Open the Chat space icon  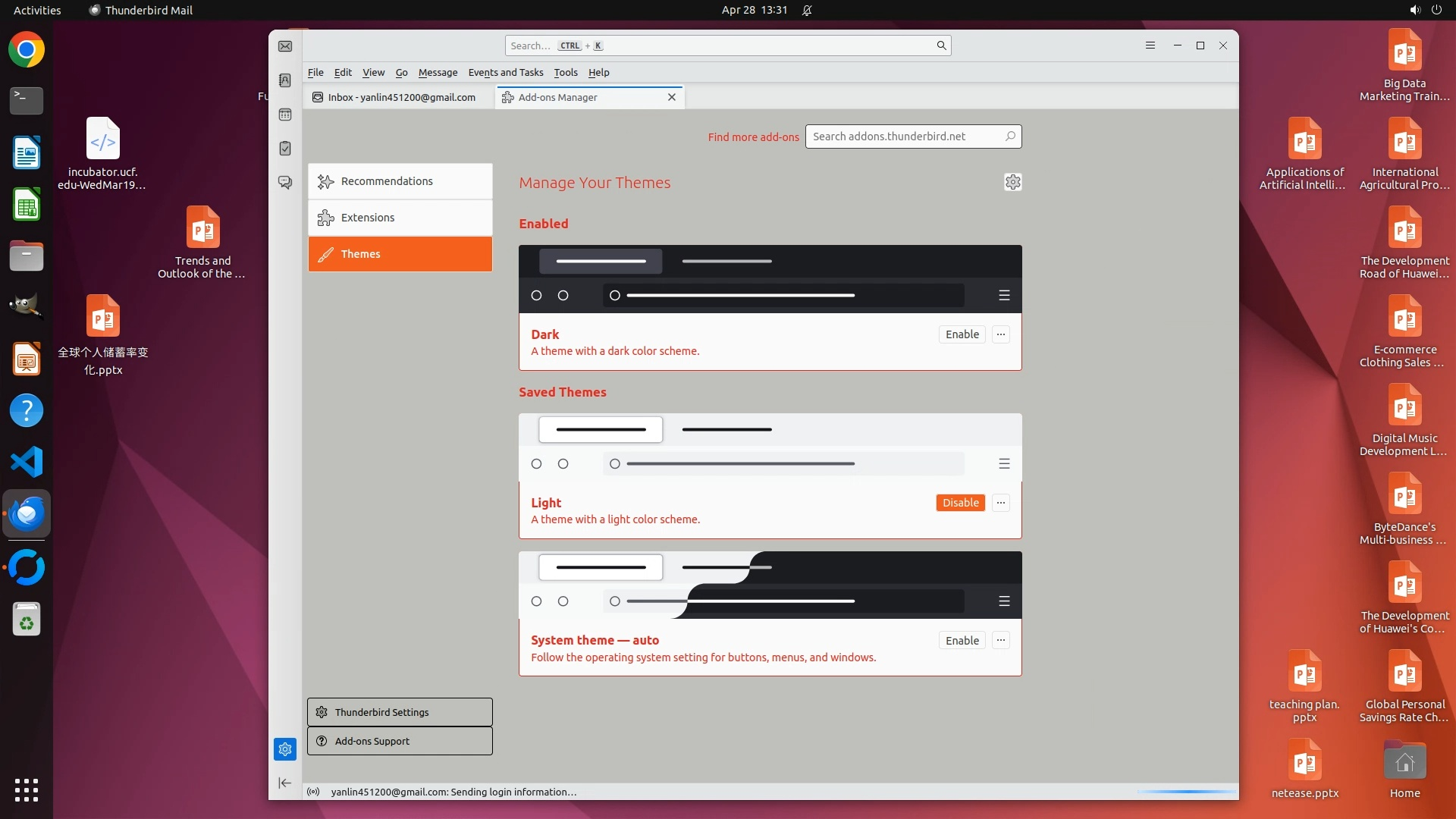pos(285,183)
